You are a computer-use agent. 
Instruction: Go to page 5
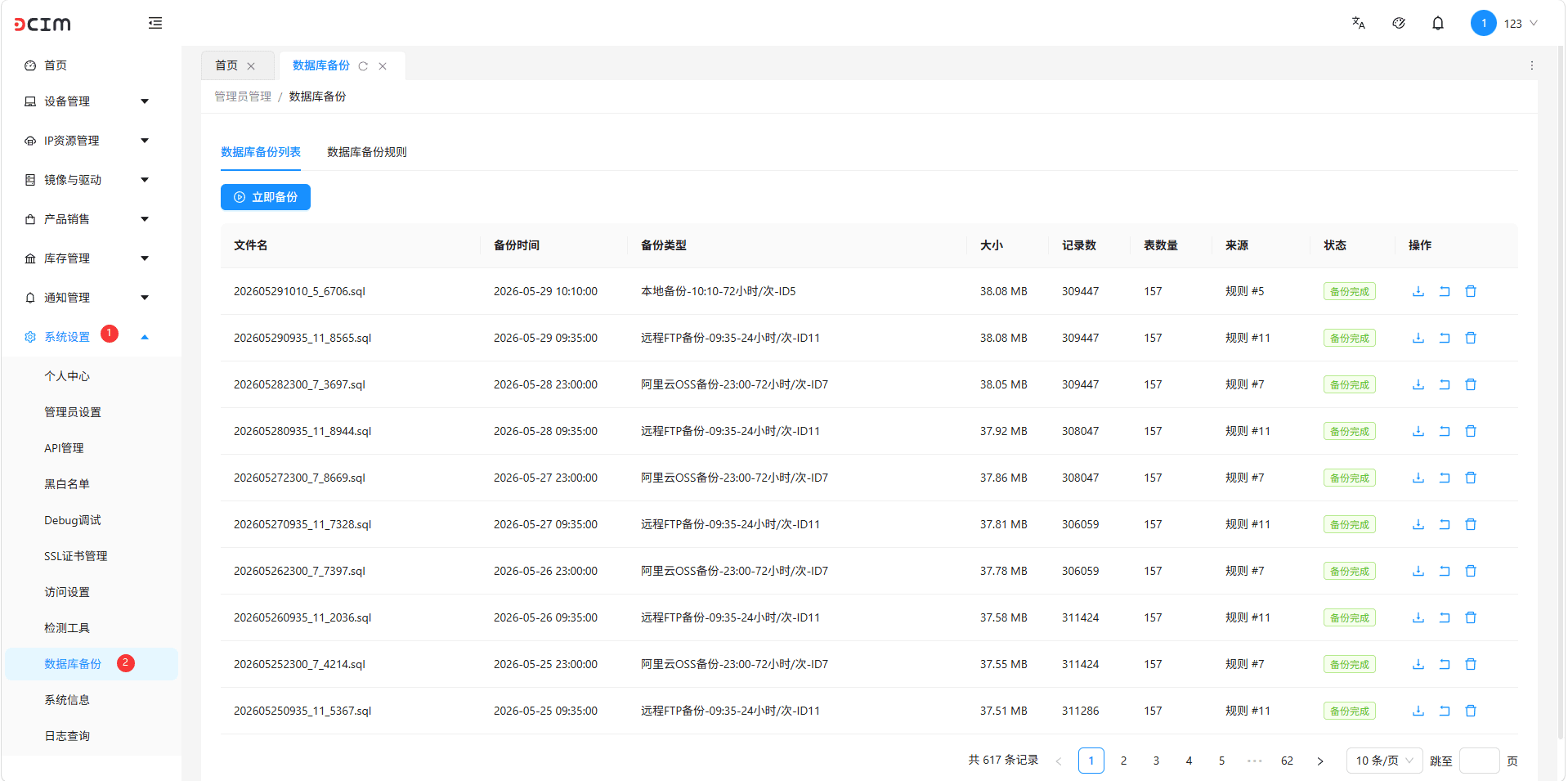(x=1221, y=761)
